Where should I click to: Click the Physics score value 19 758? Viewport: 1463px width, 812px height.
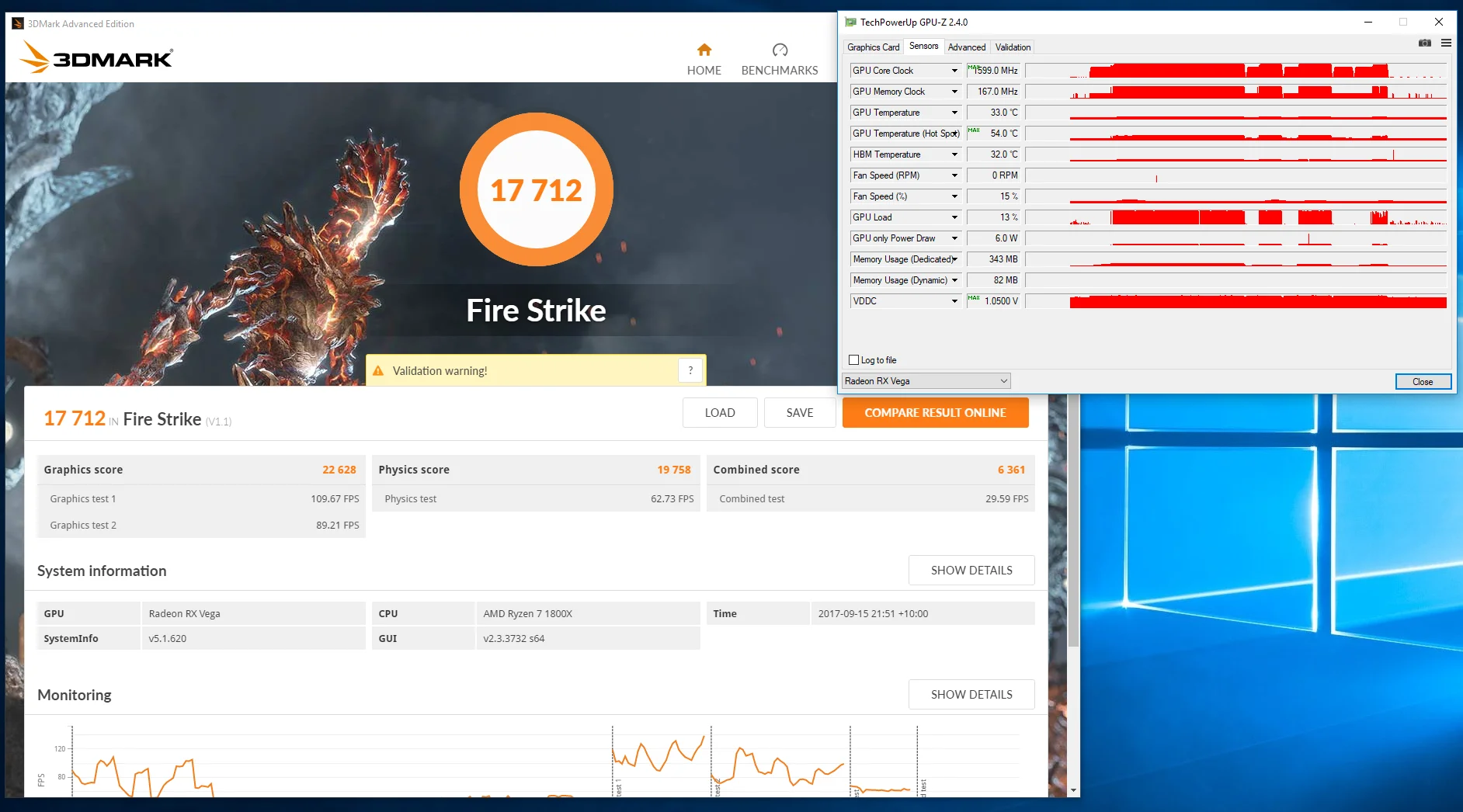pos(674,470)
